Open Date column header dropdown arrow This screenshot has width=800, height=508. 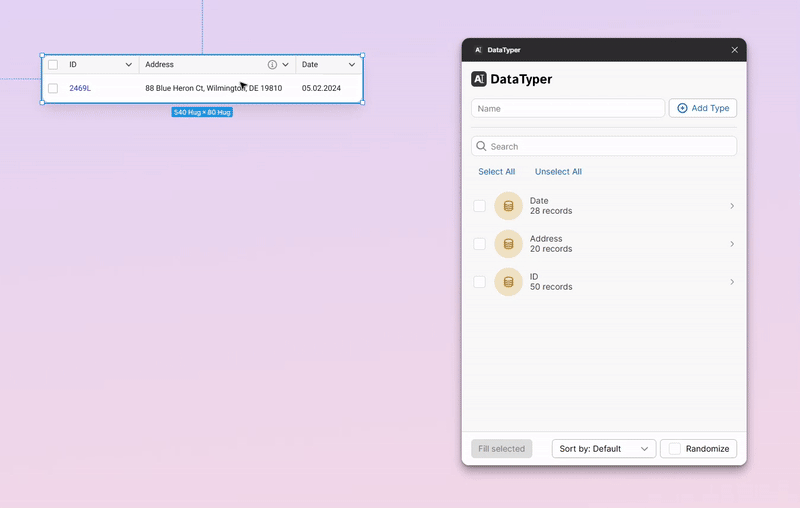click(352, 65)
